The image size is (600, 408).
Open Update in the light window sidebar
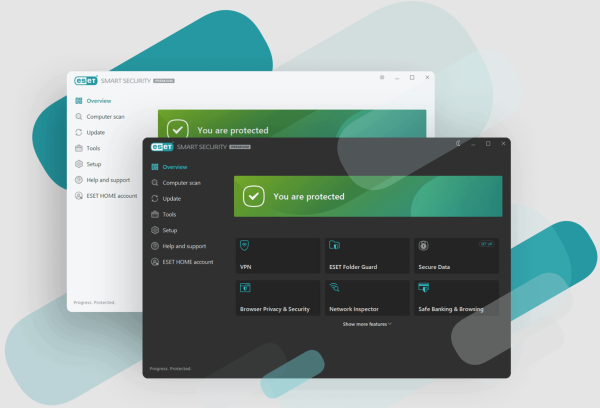point(90,132)
